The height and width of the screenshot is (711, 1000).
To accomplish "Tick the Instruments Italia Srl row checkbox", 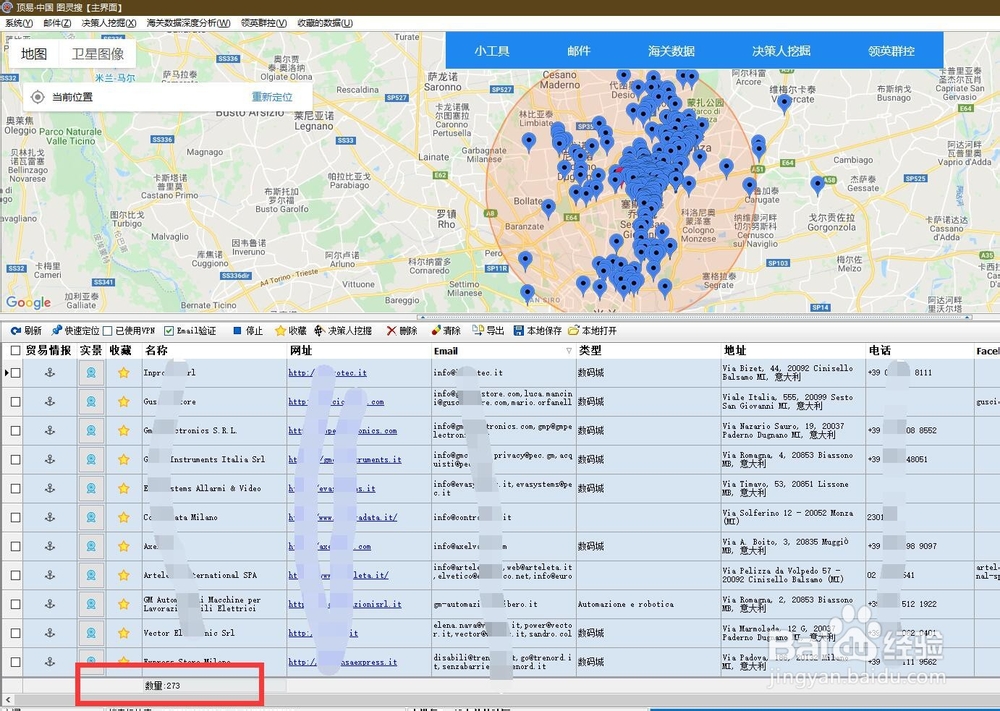I will [15, 459].
